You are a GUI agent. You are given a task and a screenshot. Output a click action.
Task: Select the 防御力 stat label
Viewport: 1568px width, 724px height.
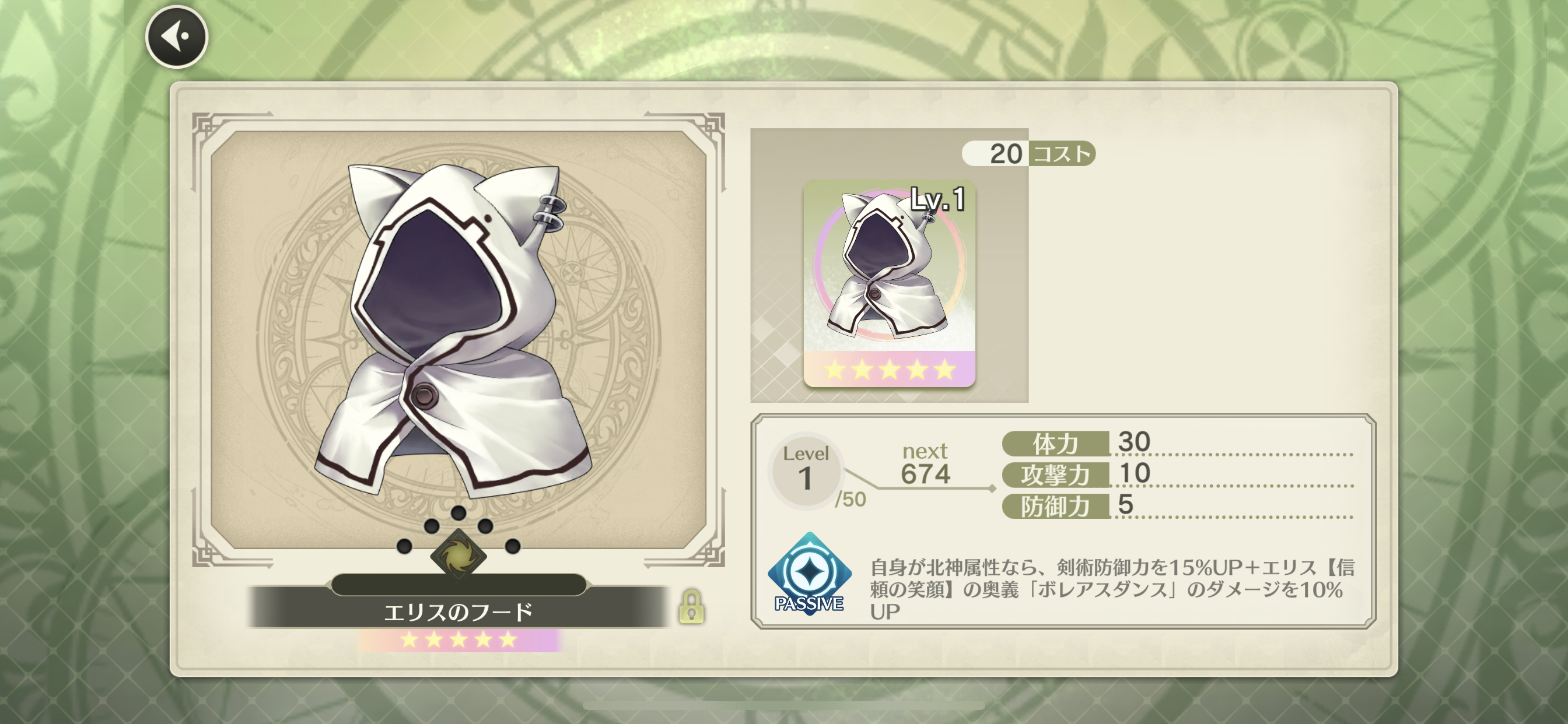click(x=1055, y=506)
